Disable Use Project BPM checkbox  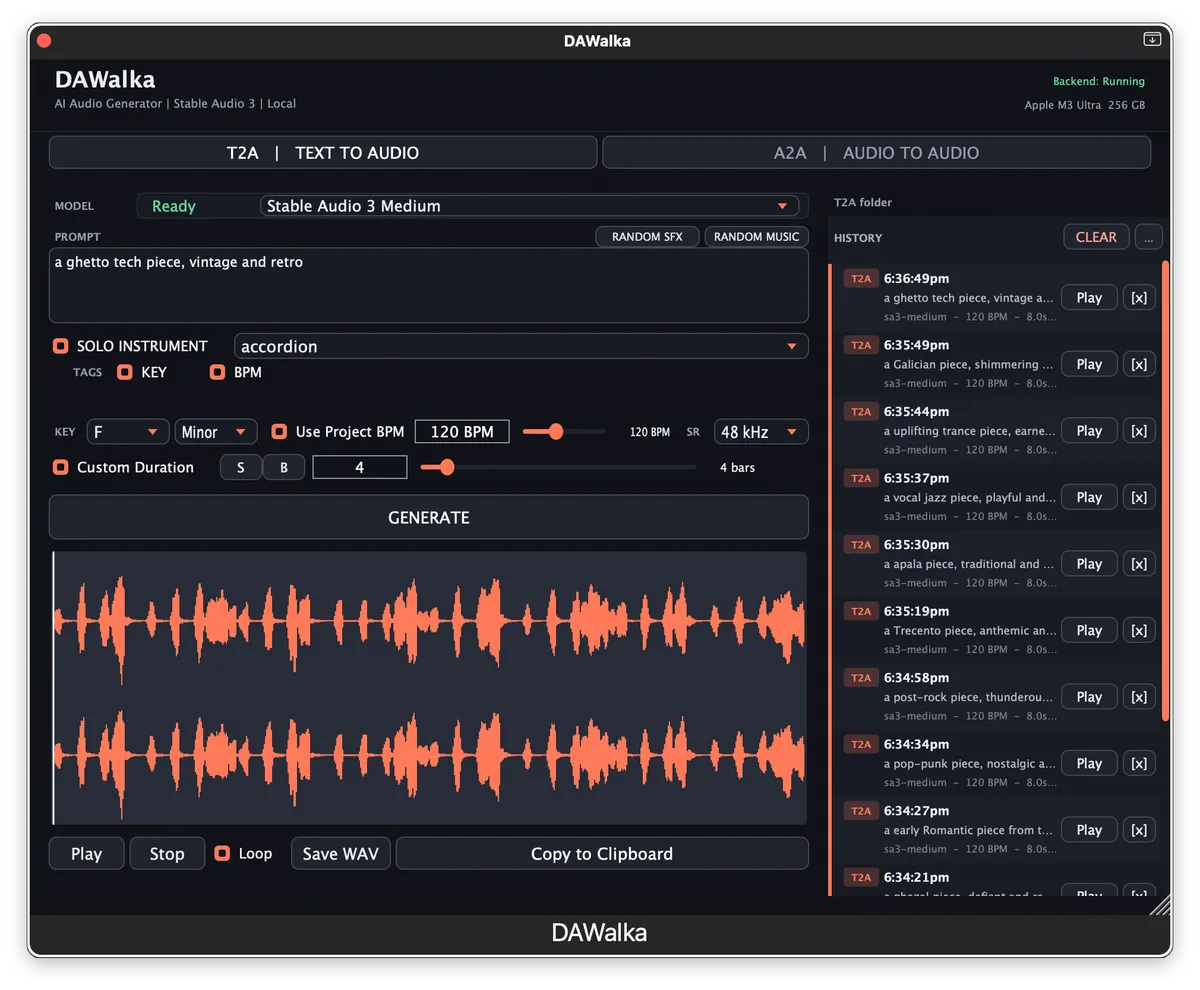pos(280,432)
